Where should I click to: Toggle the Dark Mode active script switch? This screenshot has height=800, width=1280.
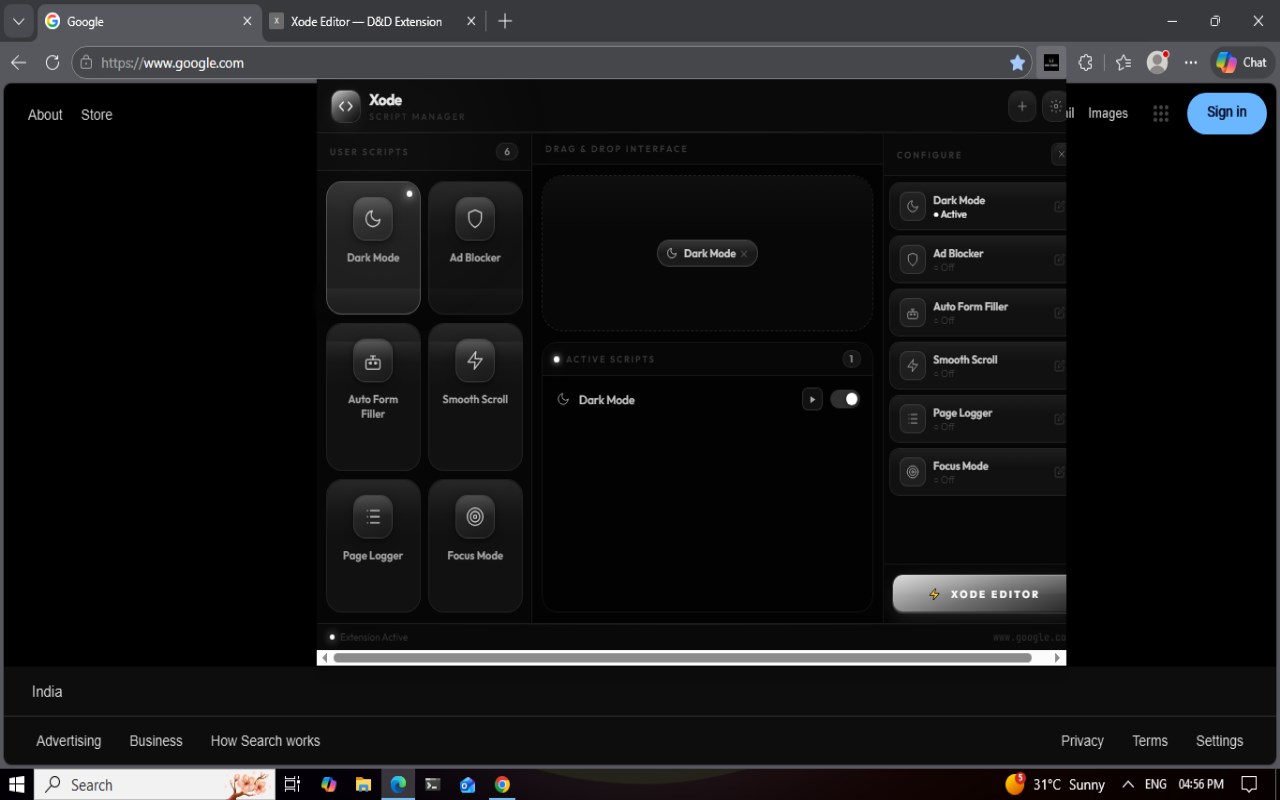(845, 399)
